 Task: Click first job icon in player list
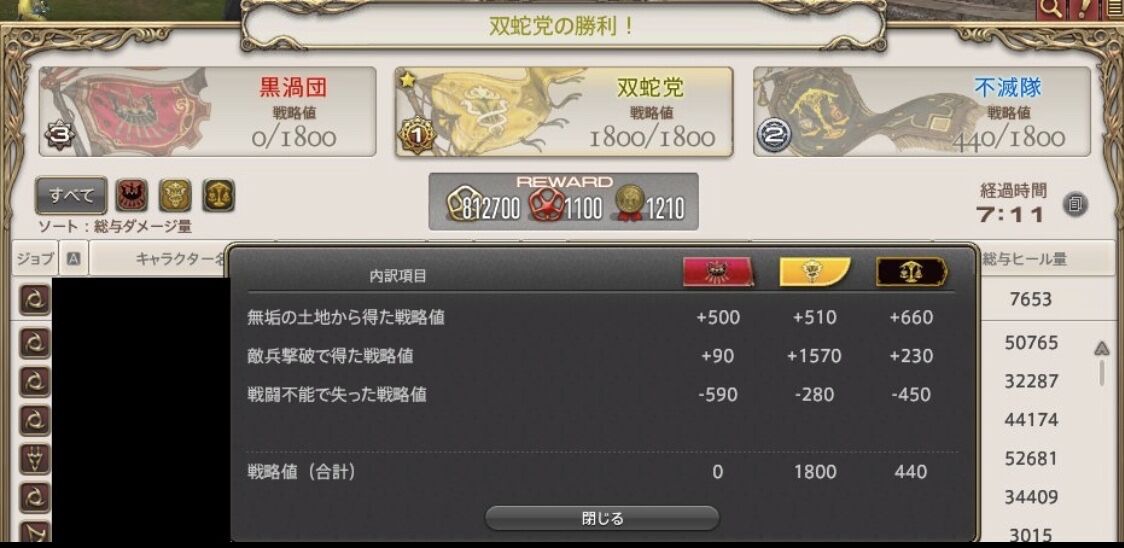(x=34, y=299)
